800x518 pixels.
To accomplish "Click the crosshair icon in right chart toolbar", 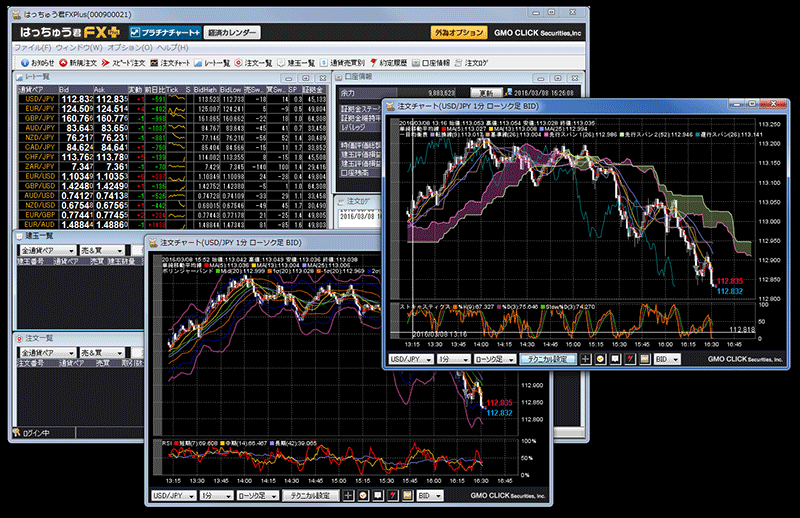I will pos(586,358).
